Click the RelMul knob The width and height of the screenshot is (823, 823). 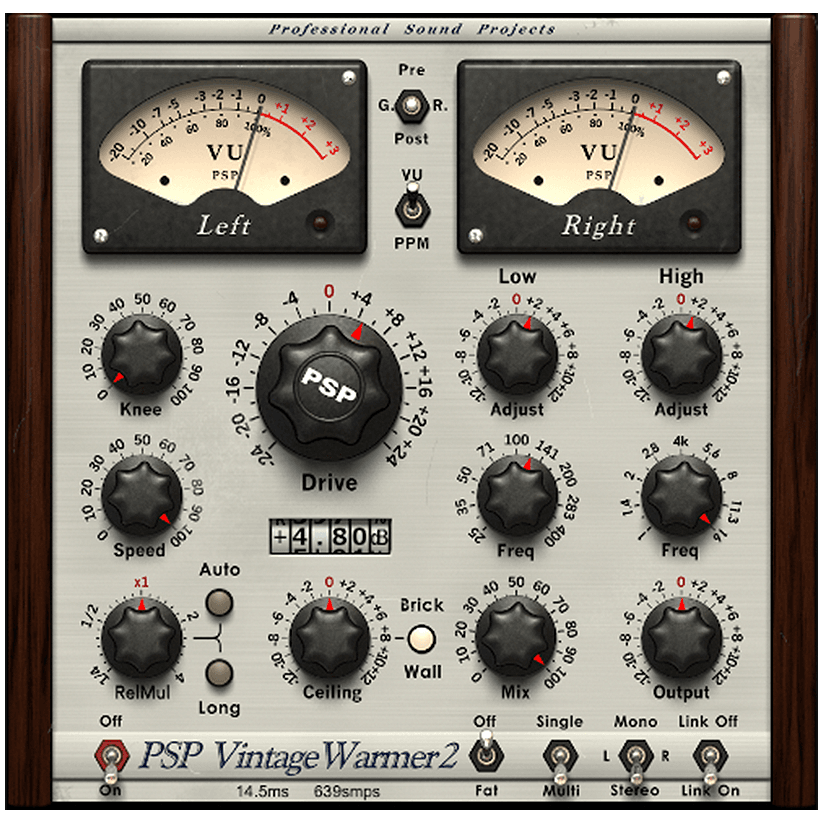141,637
